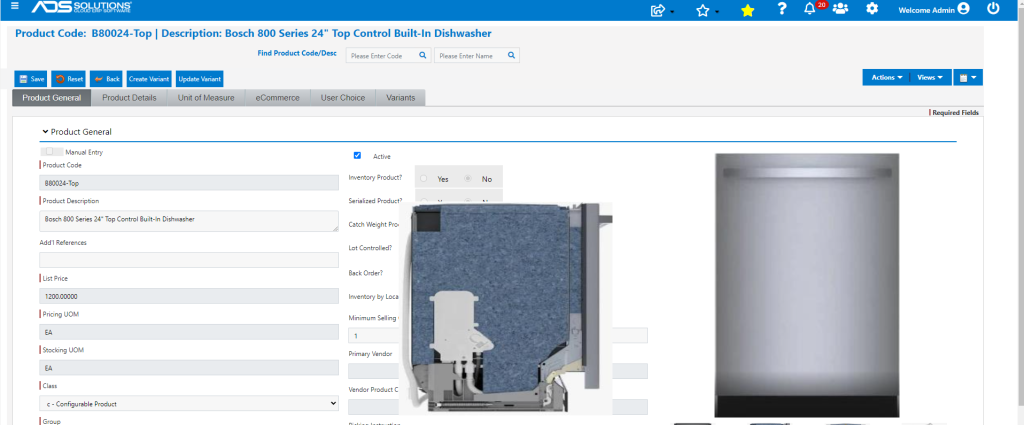The width and height of the screenshot is (1024, 425).
Task: Click the Please Enter Name field
Action: click(x=477, y=55)
